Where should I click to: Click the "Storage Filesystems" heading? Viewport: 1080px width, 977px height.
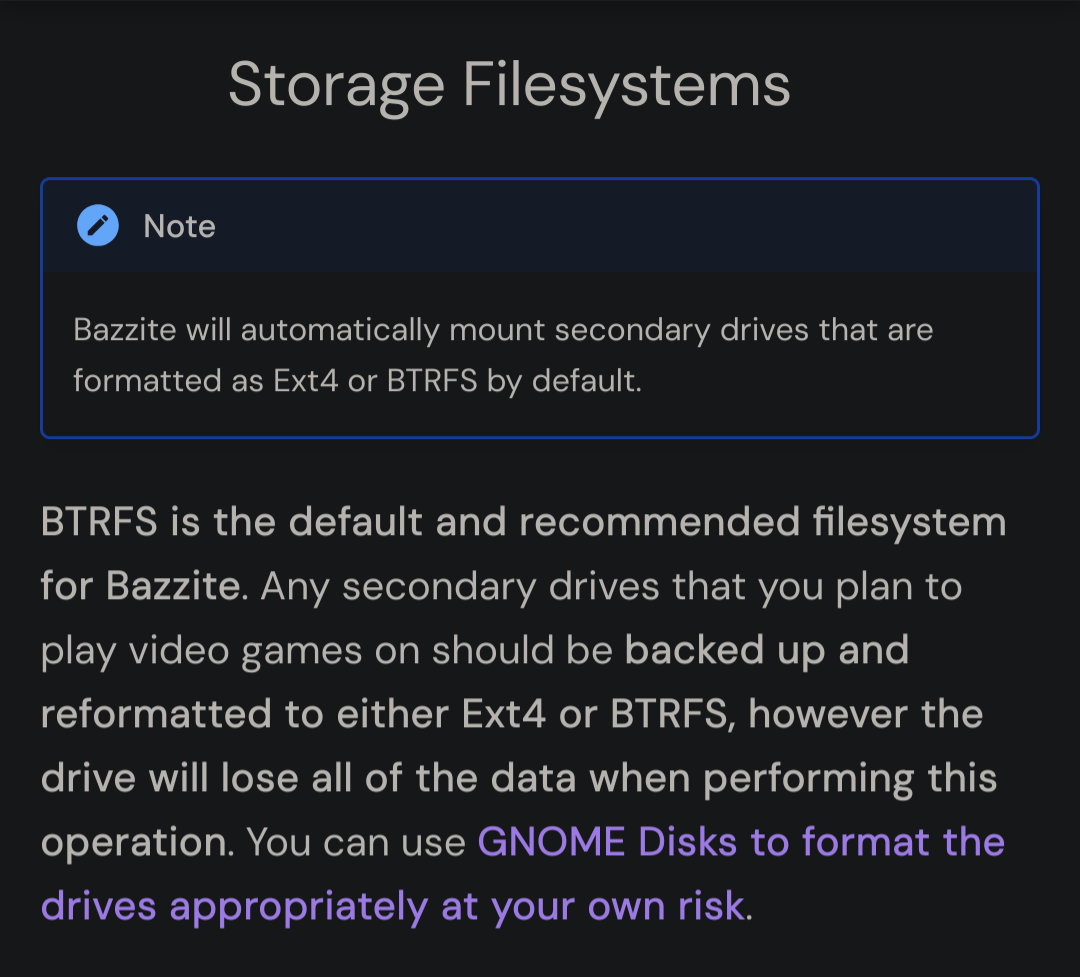509,85
